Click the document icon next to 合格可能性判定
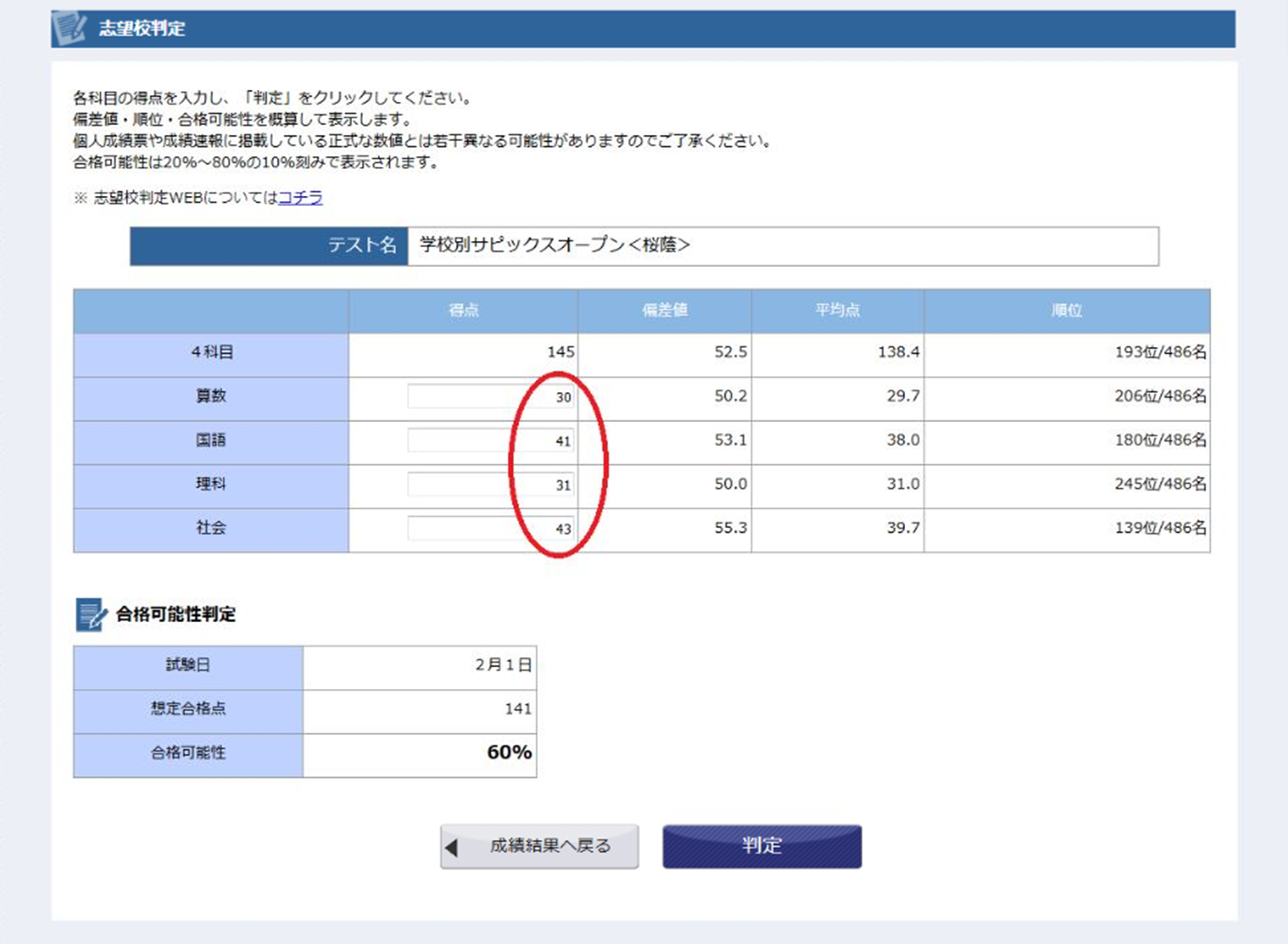 pos(90,615)
